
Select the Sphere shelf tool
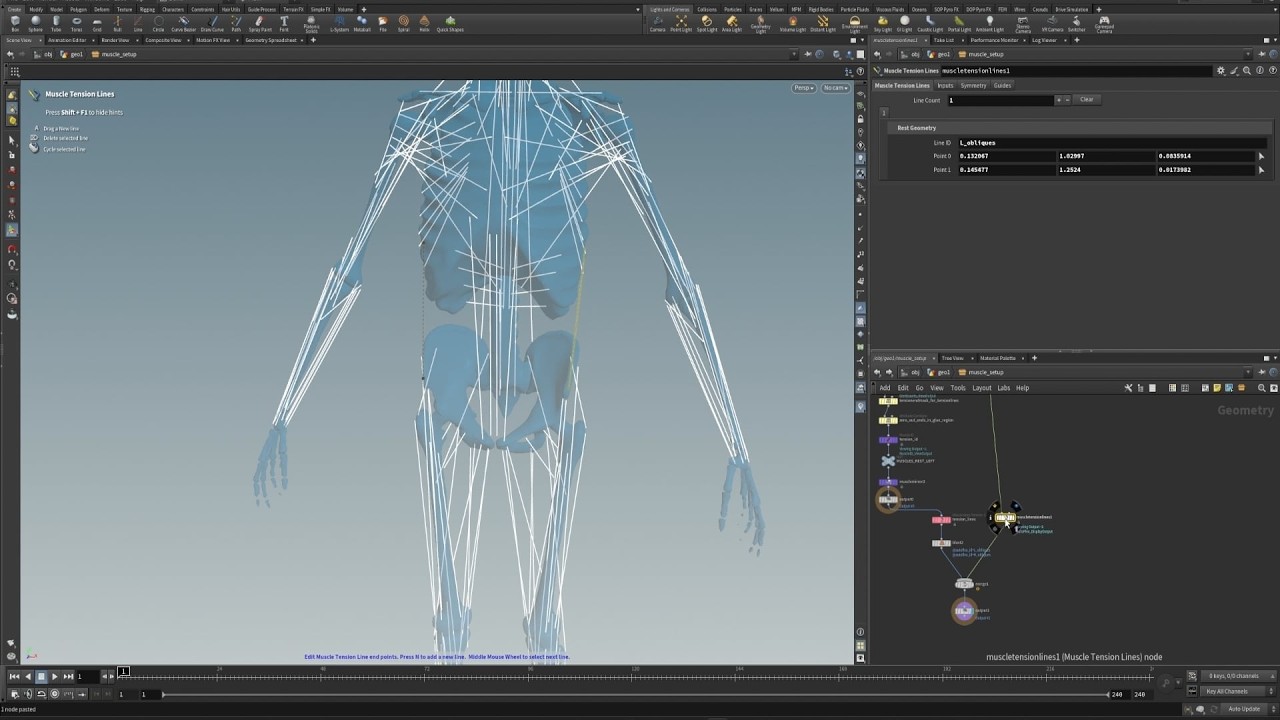tap(35, 23)
